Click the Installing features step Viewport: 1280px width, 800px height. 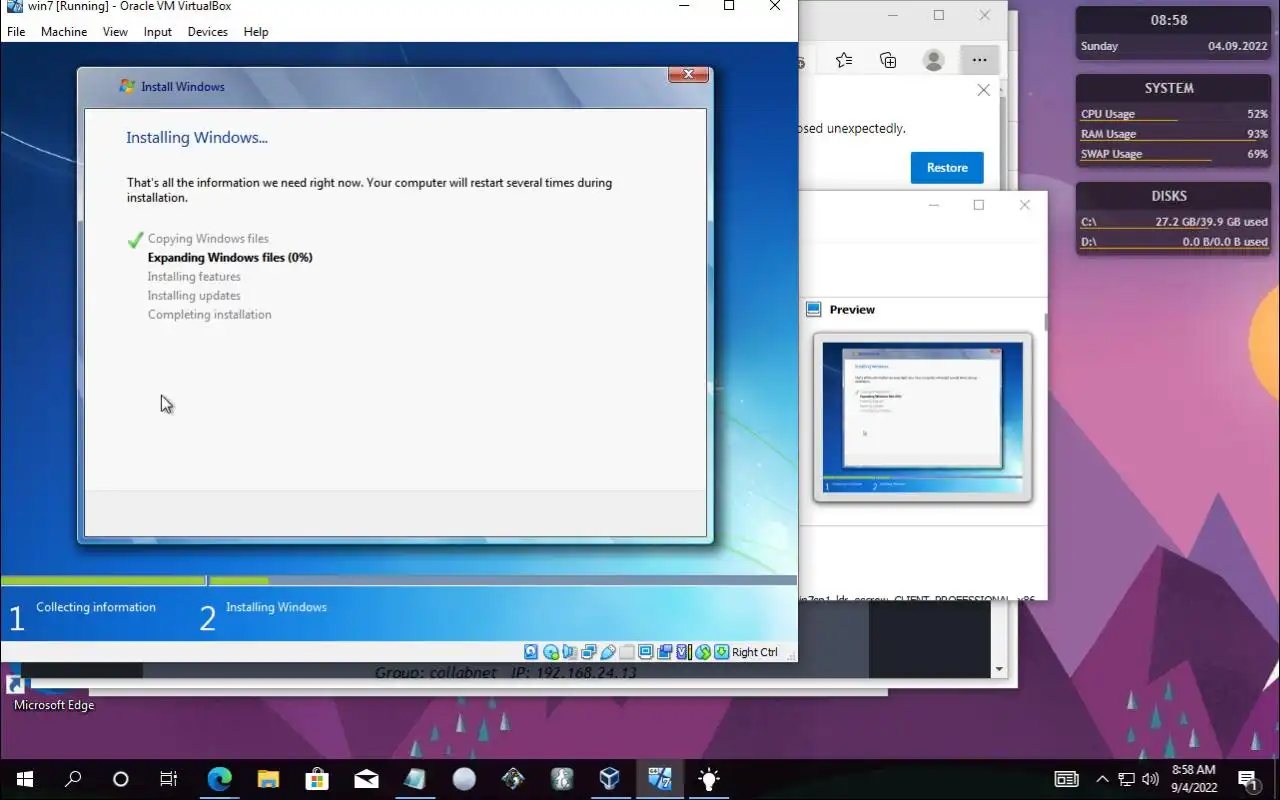tap(194, 277)
